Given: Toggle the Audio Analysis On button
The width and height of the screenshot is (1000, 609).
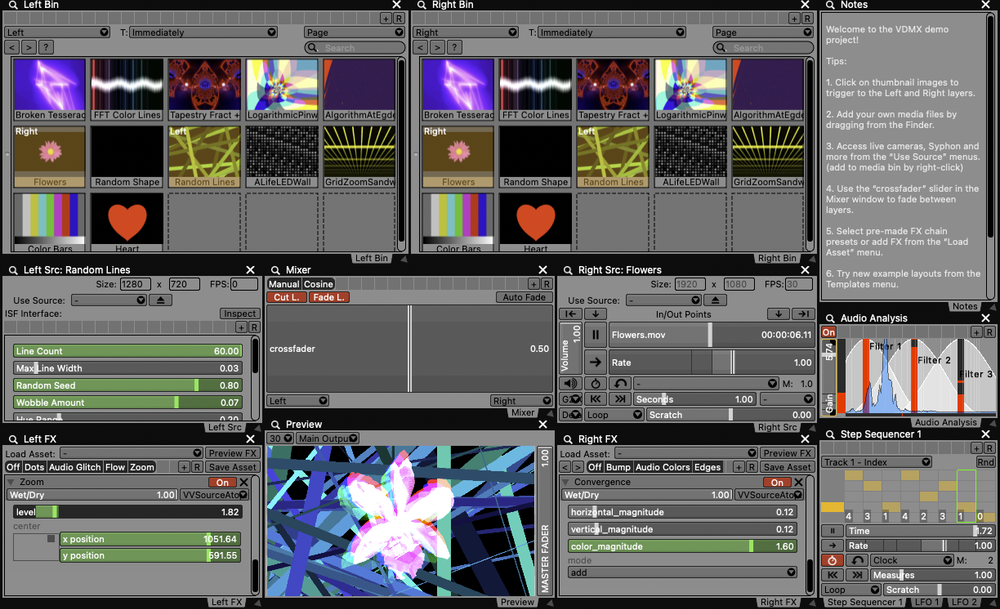Looking at the screenshot, I should pyautogui.click(x=828, y=332).
